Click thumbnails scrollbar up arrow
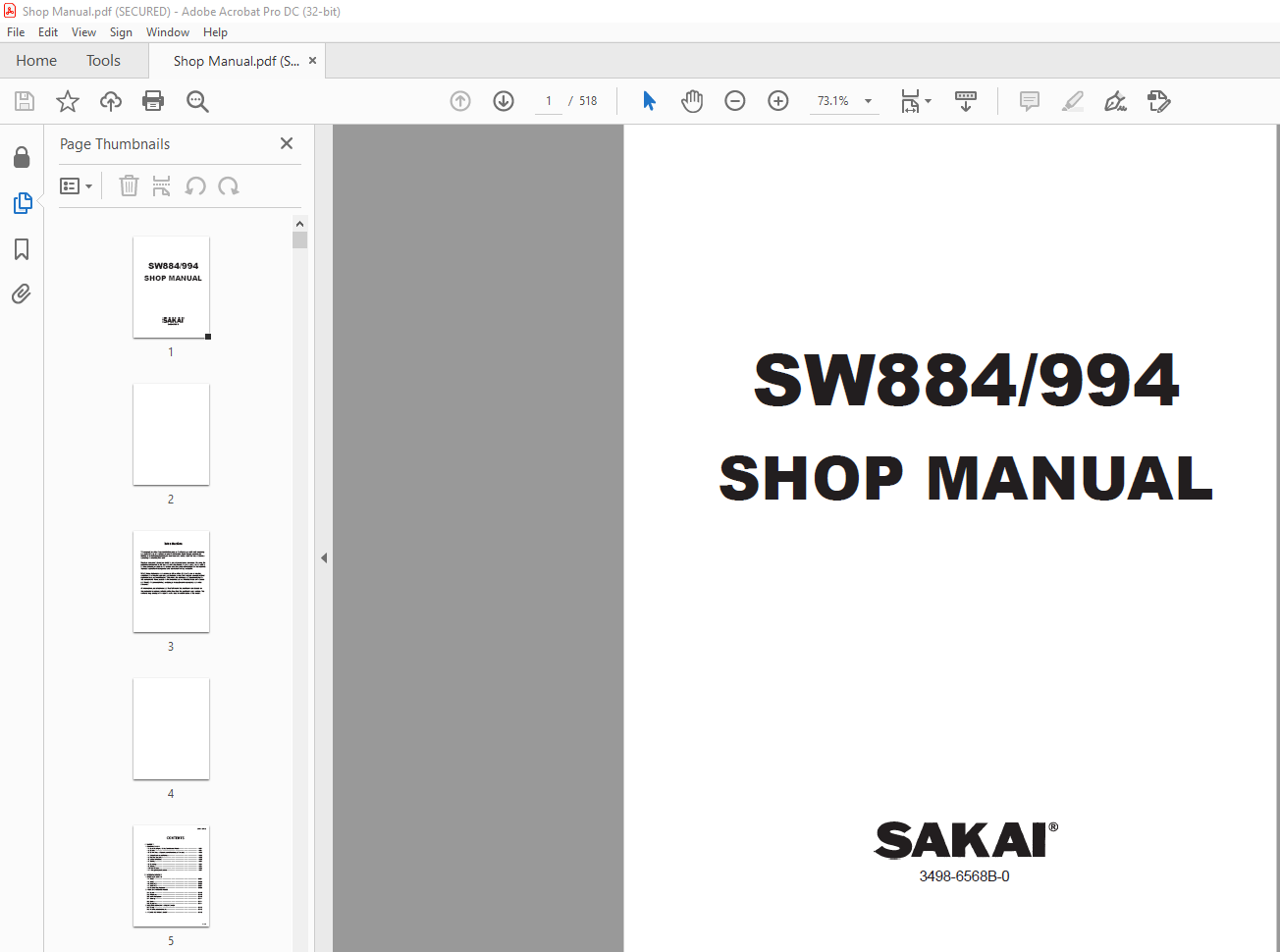Image resolution: width=1280 pixels, height=952 pixels. [x=299, y=224]
